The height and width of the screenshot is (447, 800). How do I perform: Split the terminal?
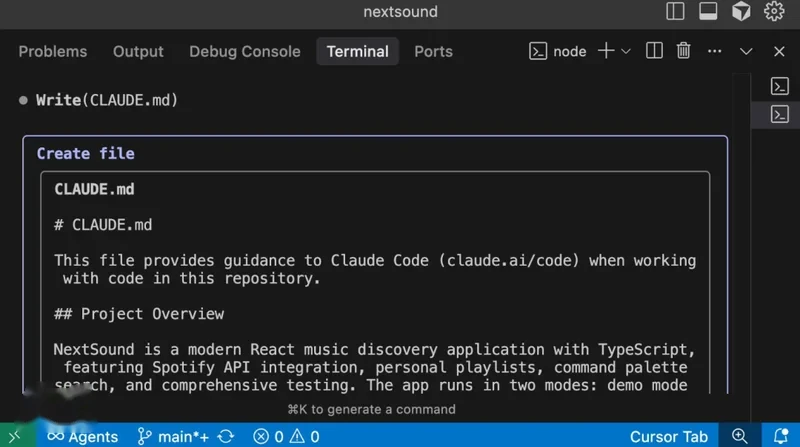click(x=654, y=51)
